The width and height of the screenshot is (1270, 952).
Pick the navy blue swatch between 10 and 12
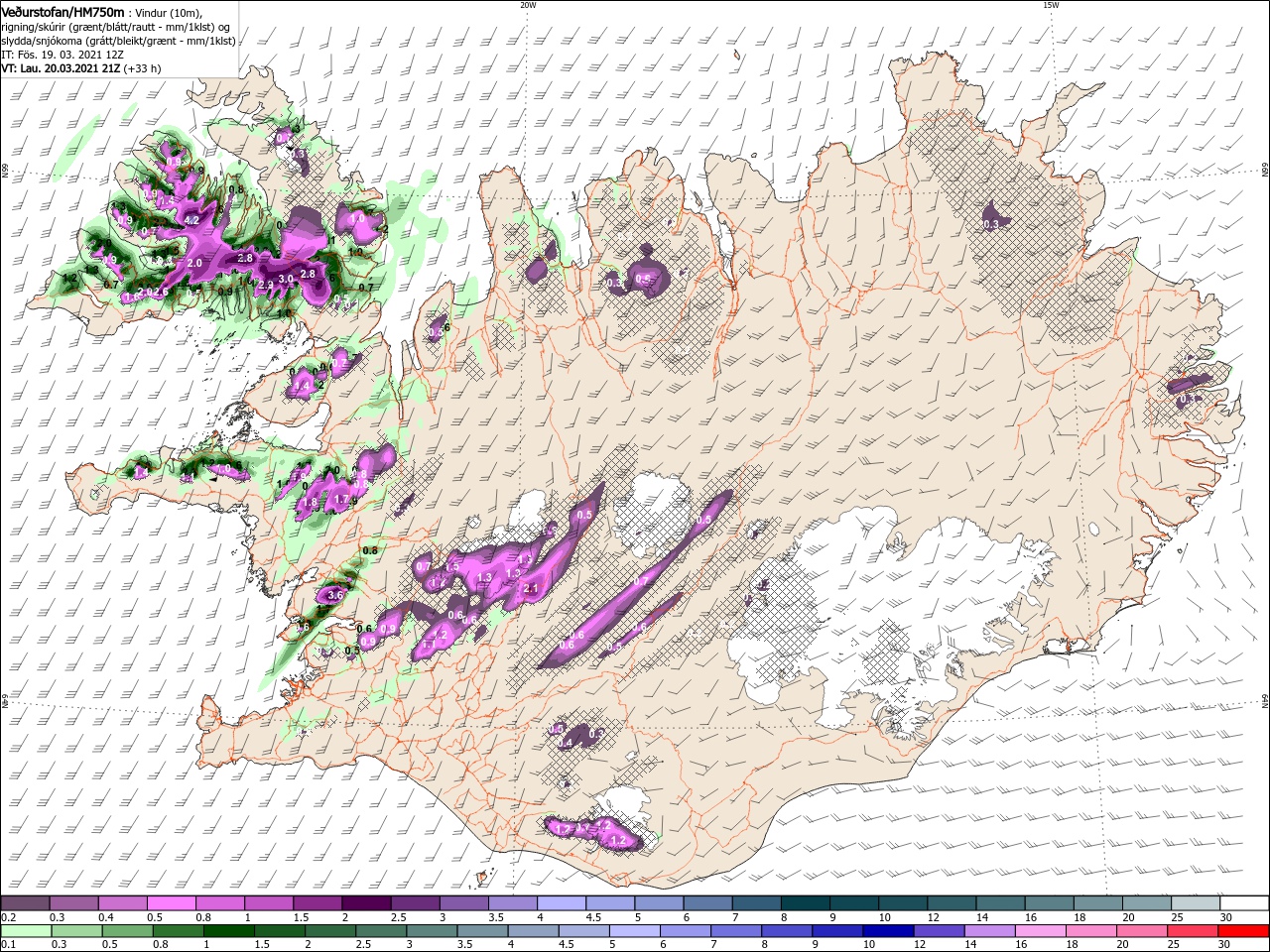887,931
